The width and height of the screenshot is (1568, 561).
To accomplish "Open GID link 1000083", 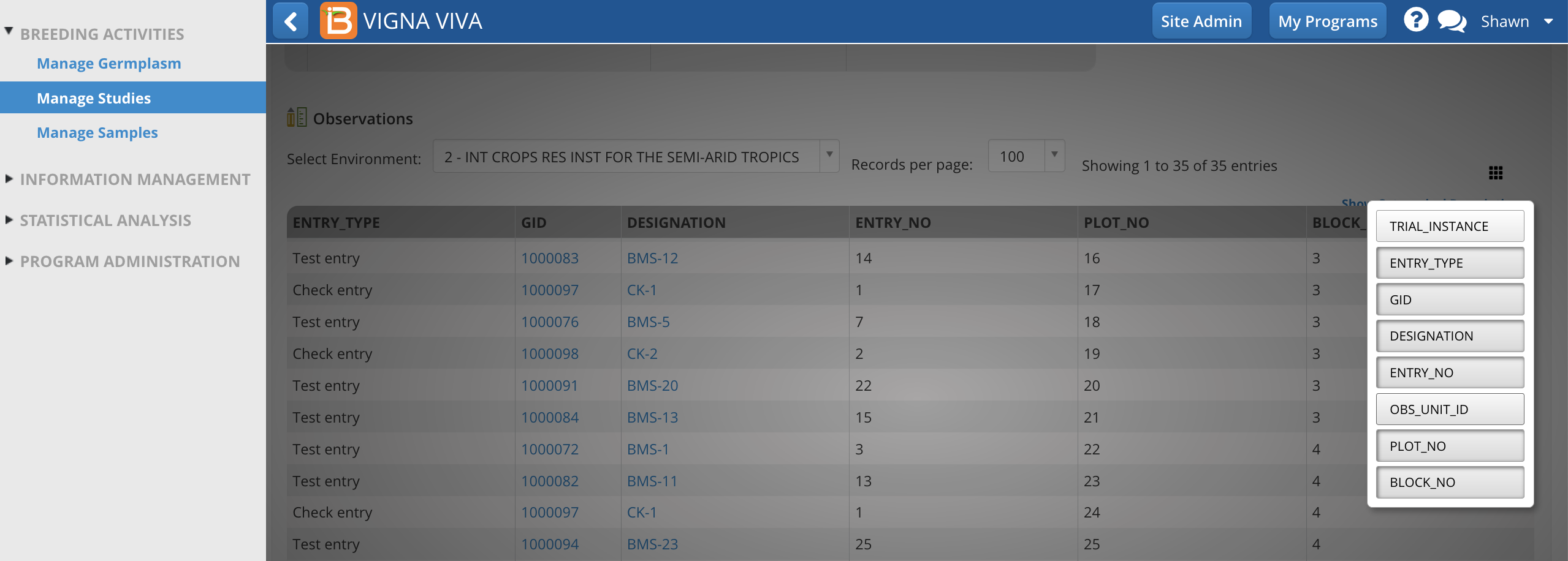I will pyautogui.click(x=550, y=258).
